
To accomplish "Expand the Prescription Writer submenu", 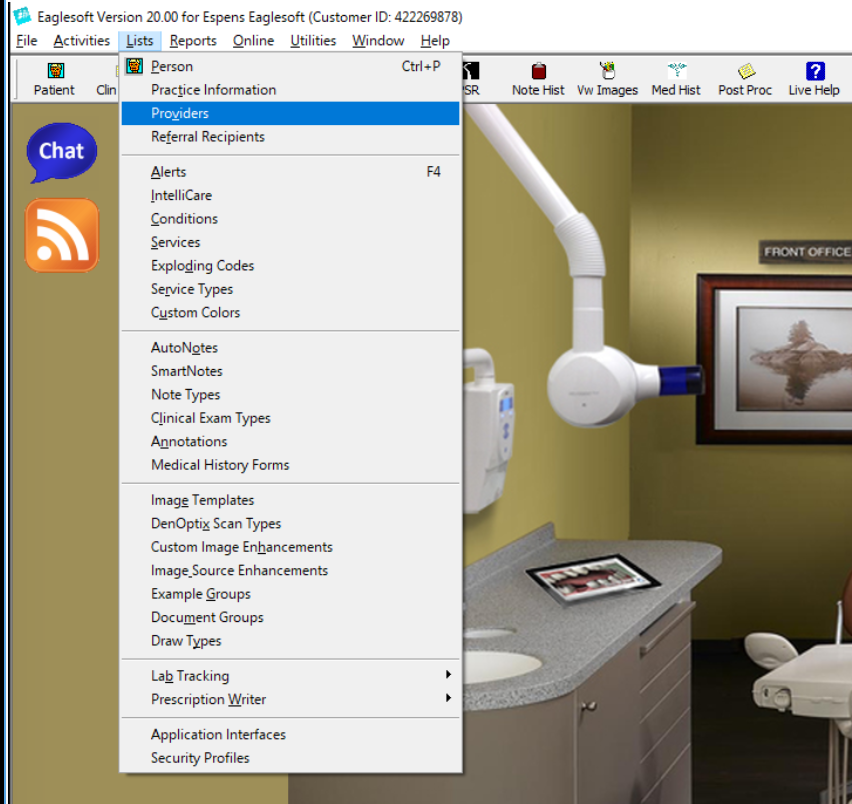I will point(290,699).
